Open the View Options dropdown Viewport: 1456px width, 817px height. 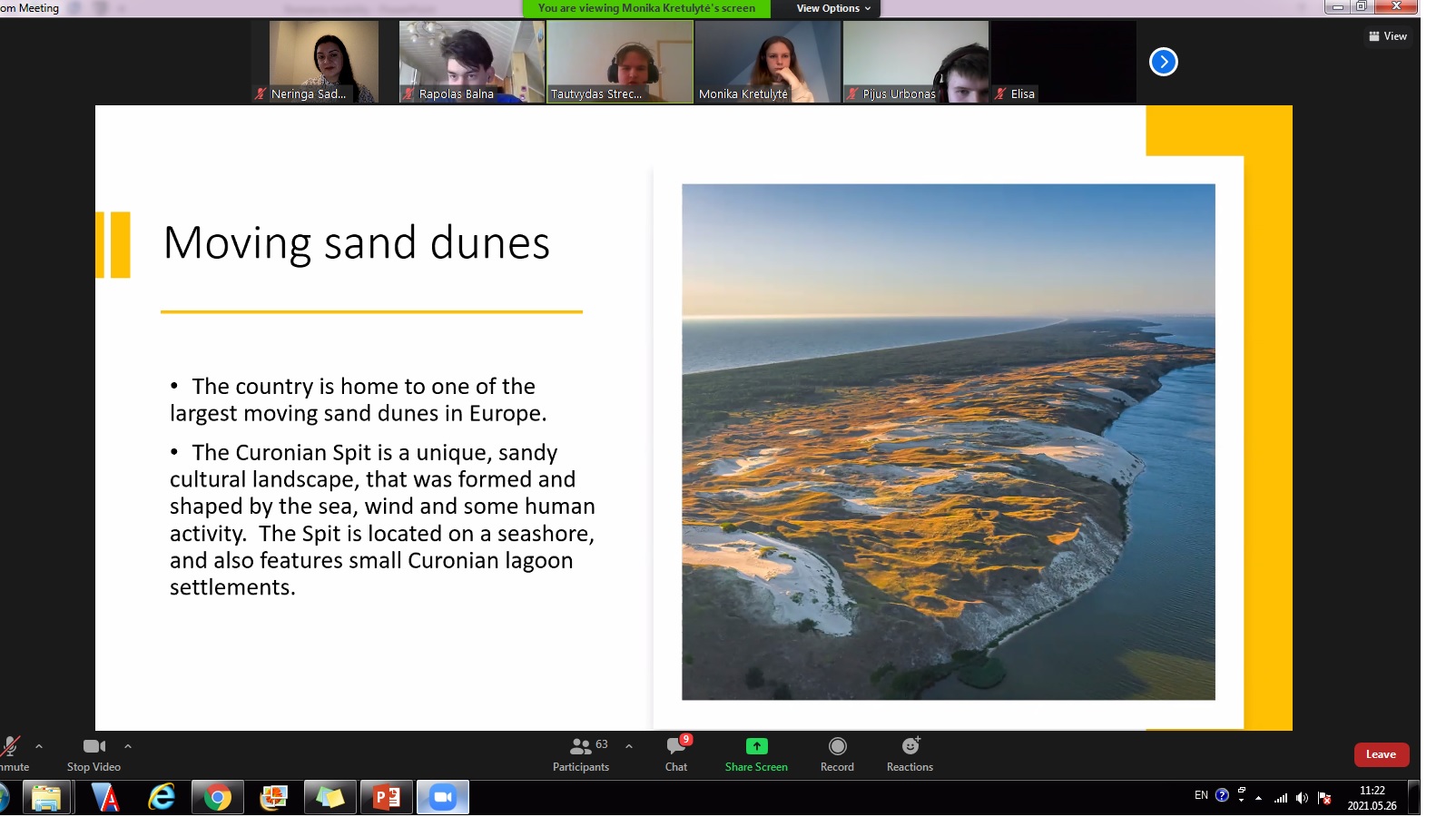(833, 8)
